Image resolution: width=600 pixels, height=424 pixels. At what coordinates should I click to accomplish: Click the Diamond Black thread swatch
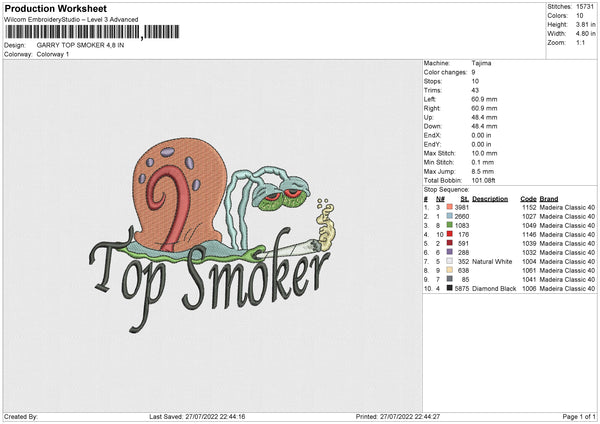[x=450, y=288]
